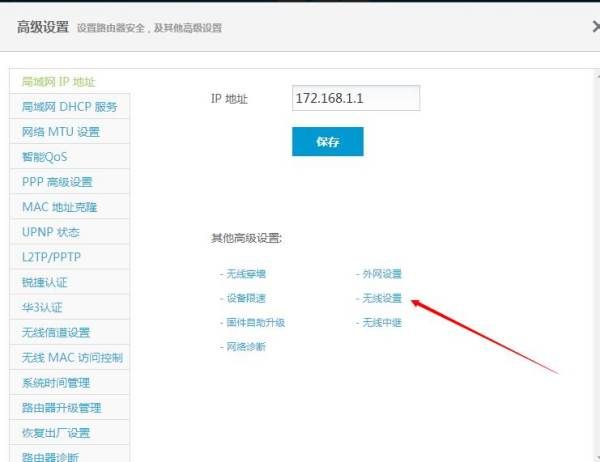This screenshot has height=462, width=600.
Task: Select 恢复出厂设置 in sidebar
Action: 56,433
